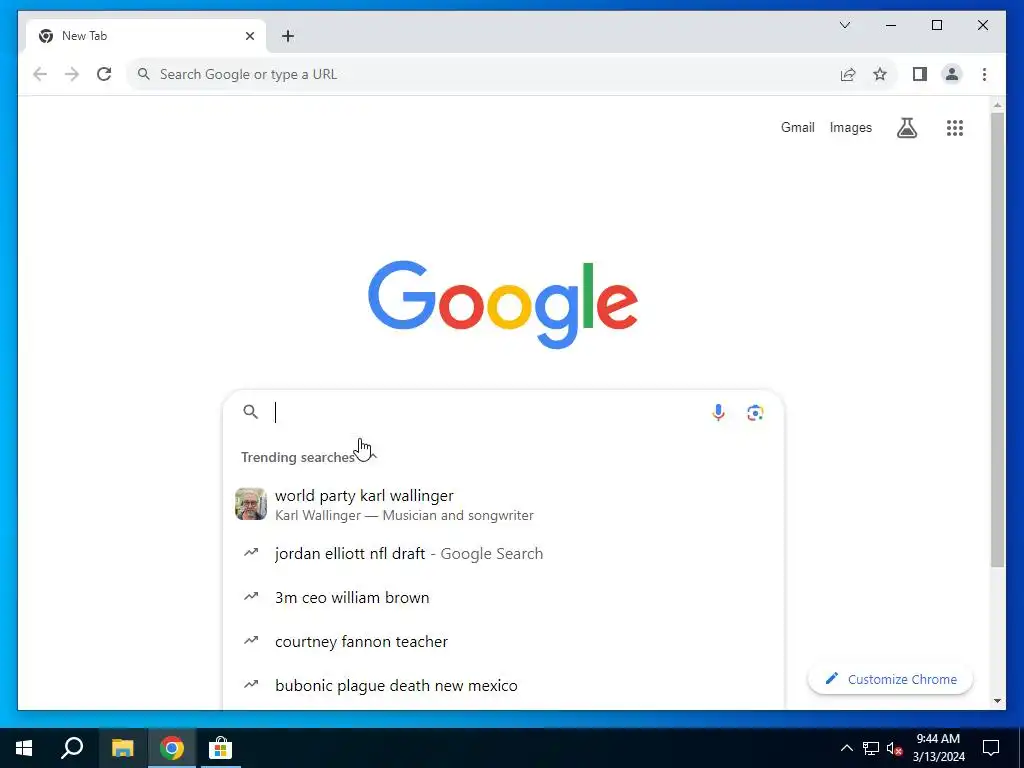Open the profile avatar menu
The height and width of the screenshot is (768, 1024).
coord(952,74)
